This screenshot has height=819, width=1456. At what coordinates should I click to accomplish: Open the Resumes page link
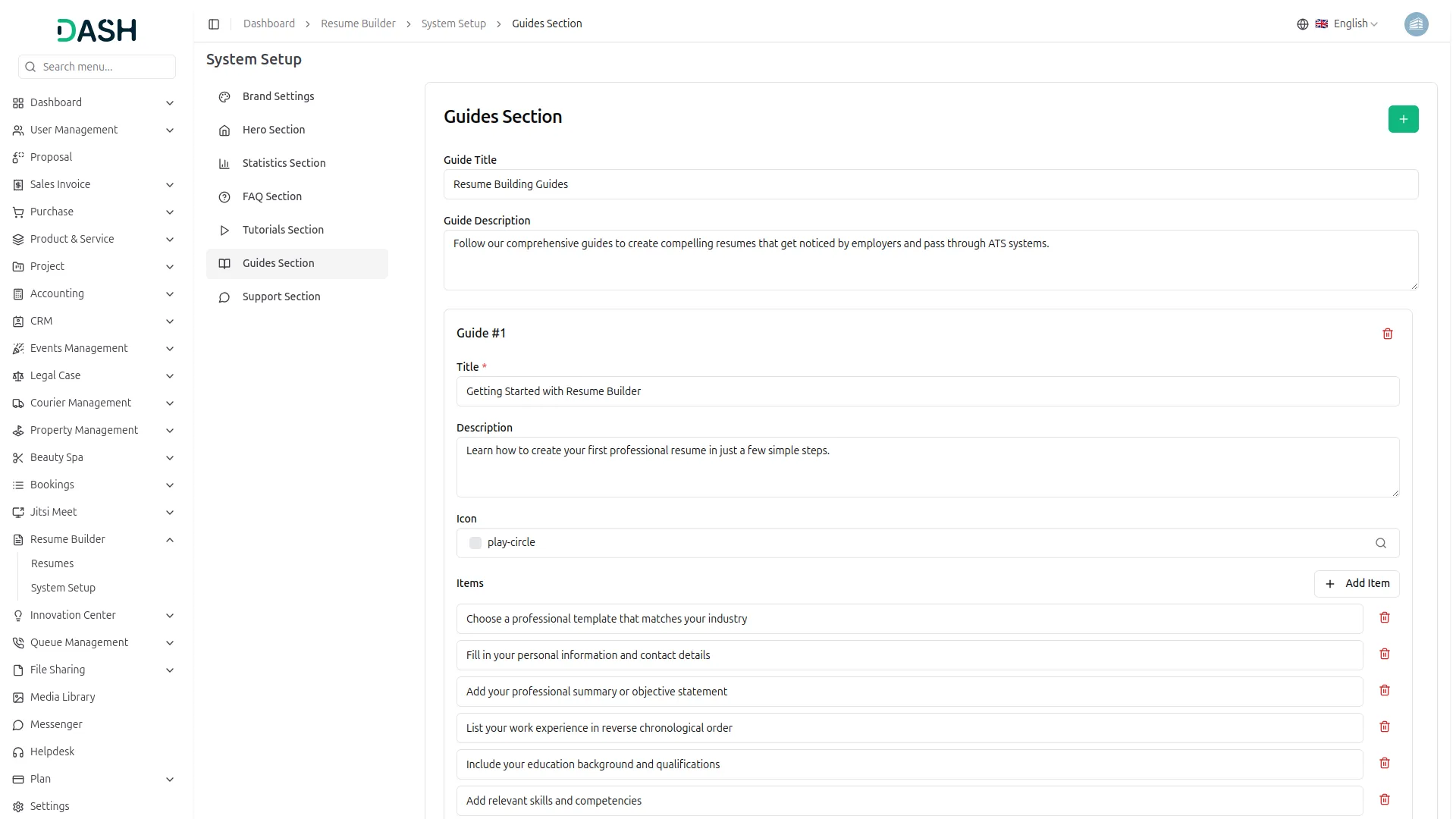point(52,563)
